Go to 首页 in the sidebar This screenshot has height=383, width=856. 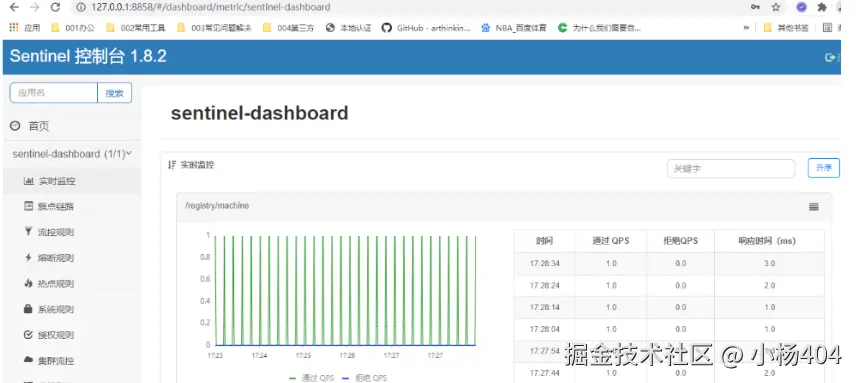point(30,126)
